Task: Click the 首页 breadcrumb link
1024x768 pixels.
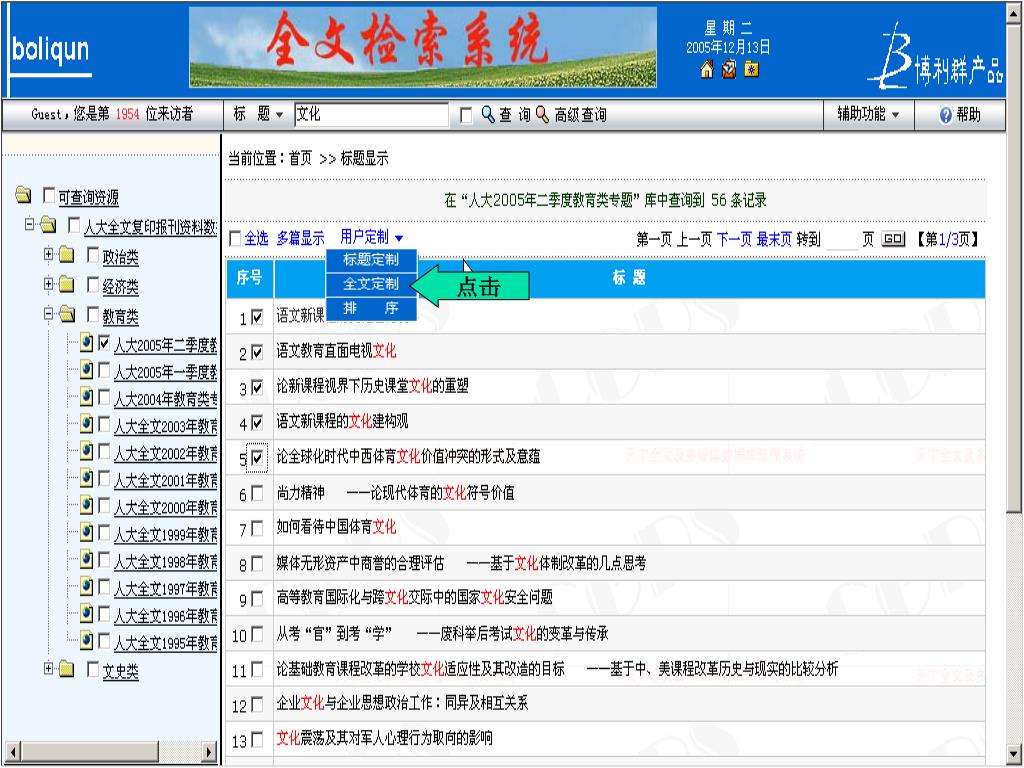Action: coord(300,159)
